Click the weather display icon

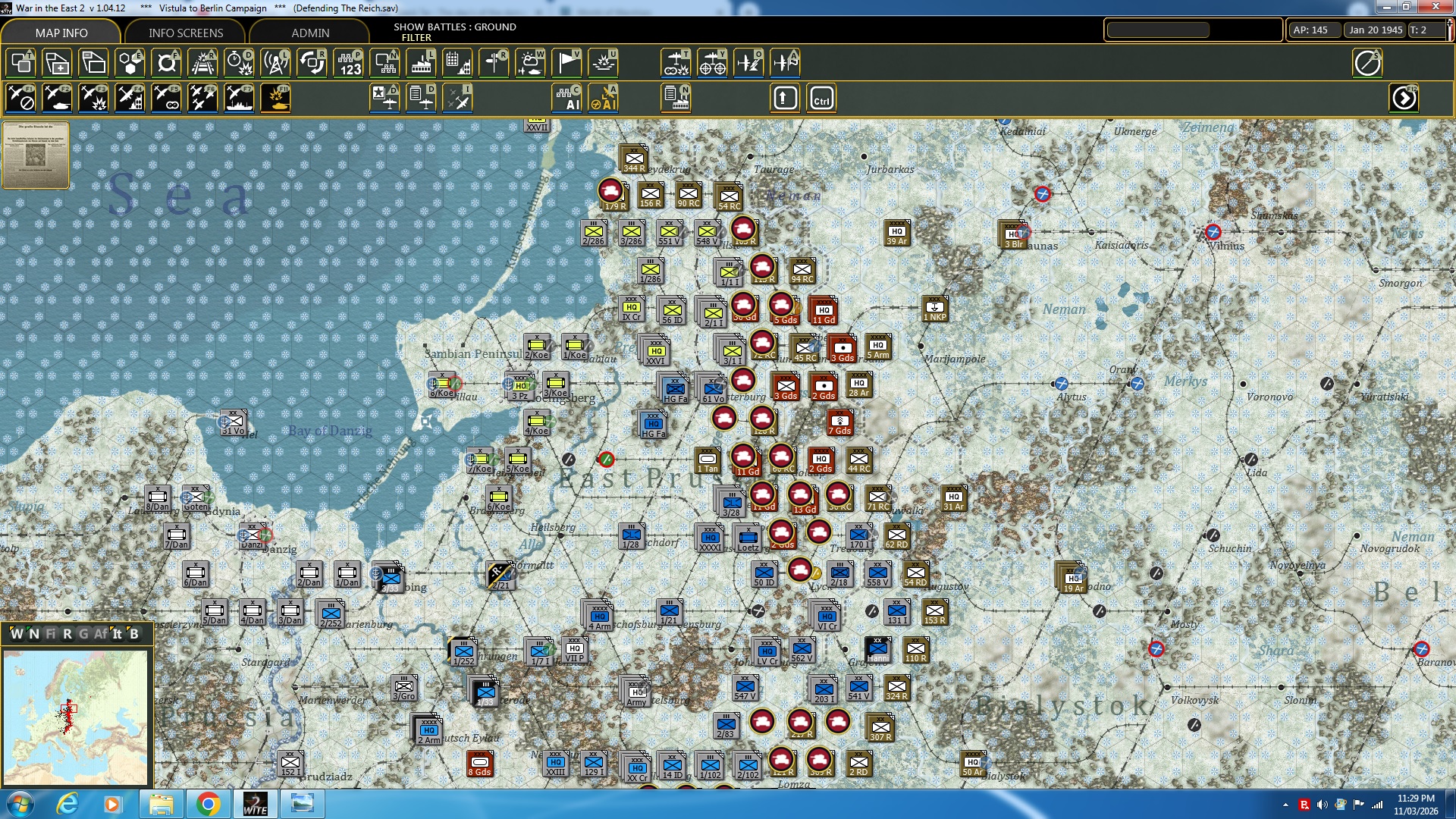pos(530,63)
